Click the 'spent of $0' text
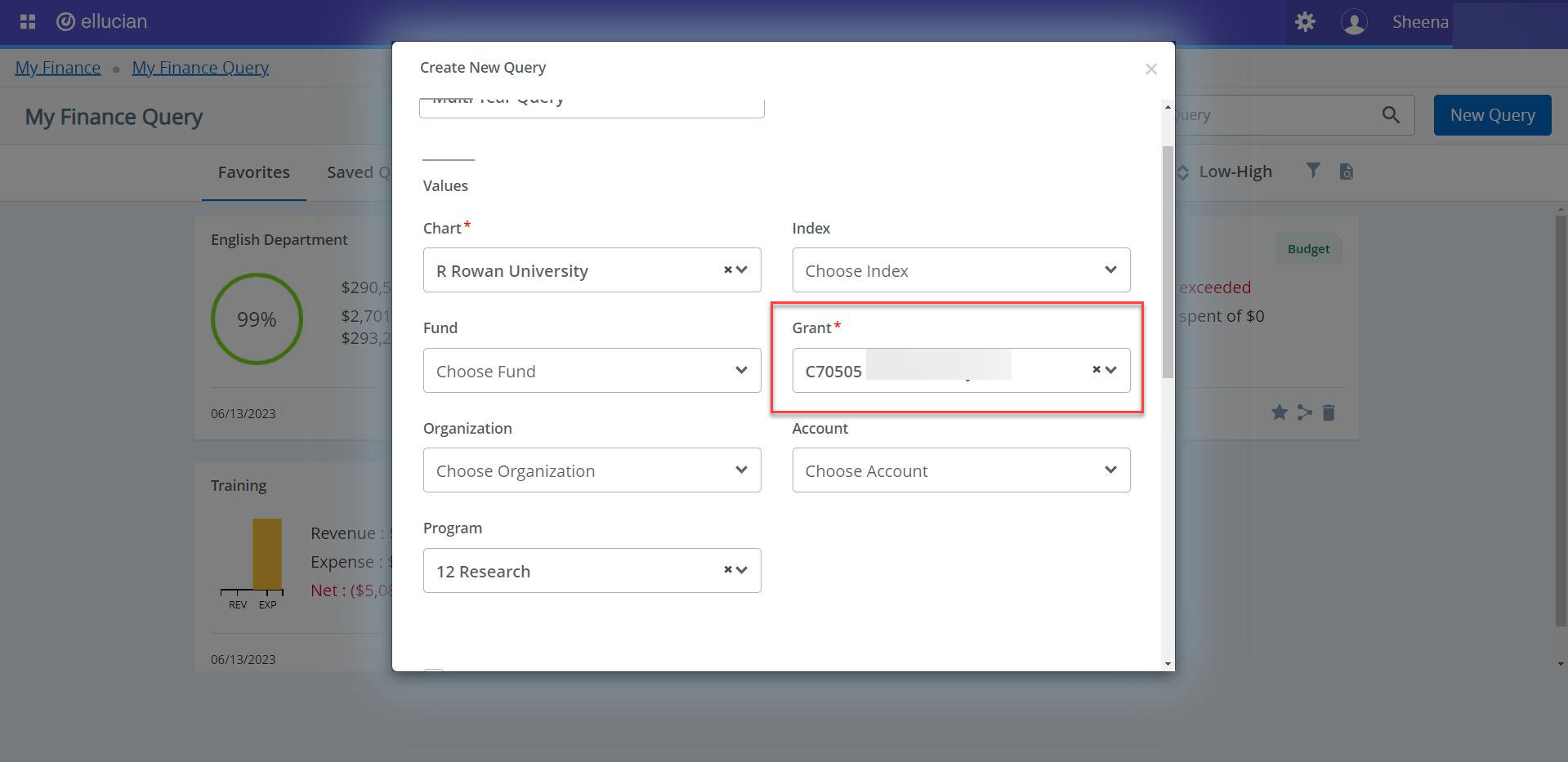1568x762 pixels. [x=1222, y=316]
